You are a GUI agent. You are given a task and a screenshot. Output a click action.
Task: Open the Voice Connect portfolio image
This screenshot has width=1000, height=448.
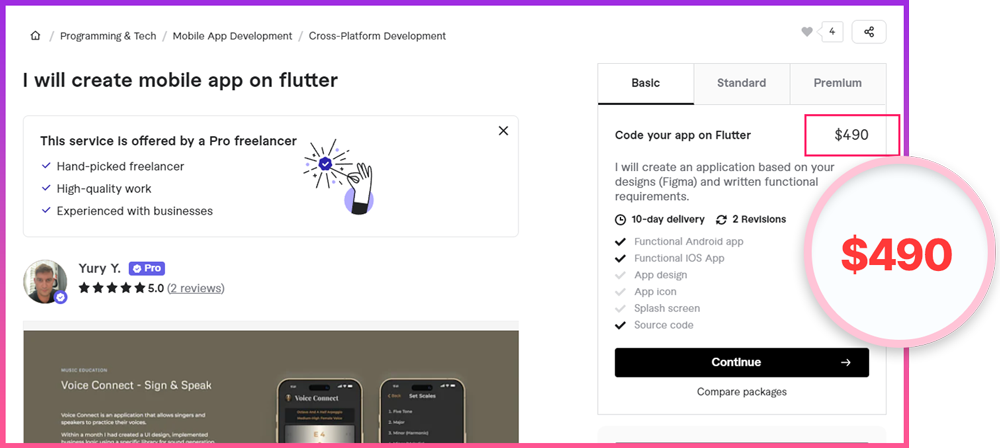[x=270, y=388]
